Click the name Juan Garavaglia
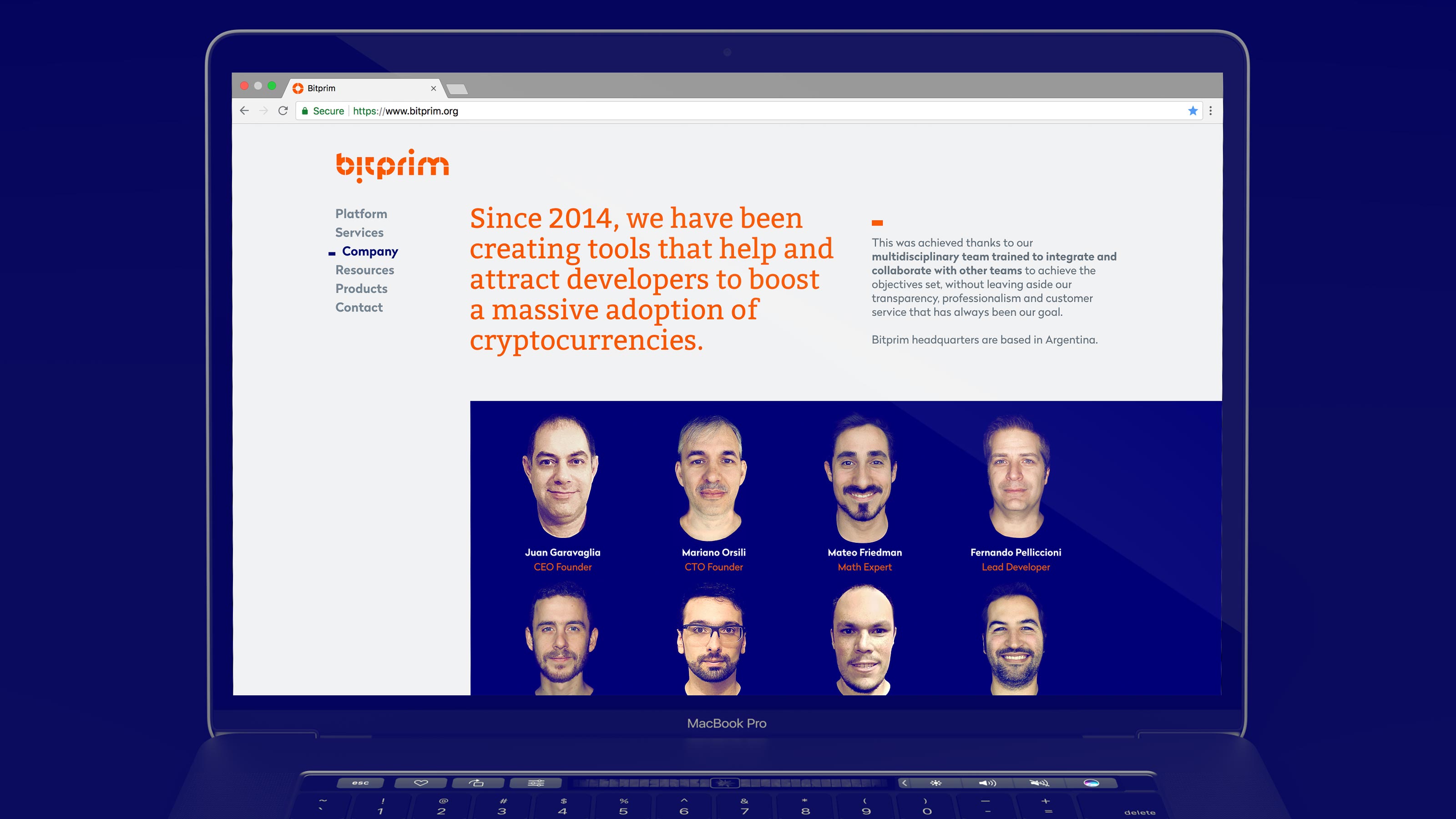Image resolution: width=1456 pixels, height=819 pixels. (562, 552)
